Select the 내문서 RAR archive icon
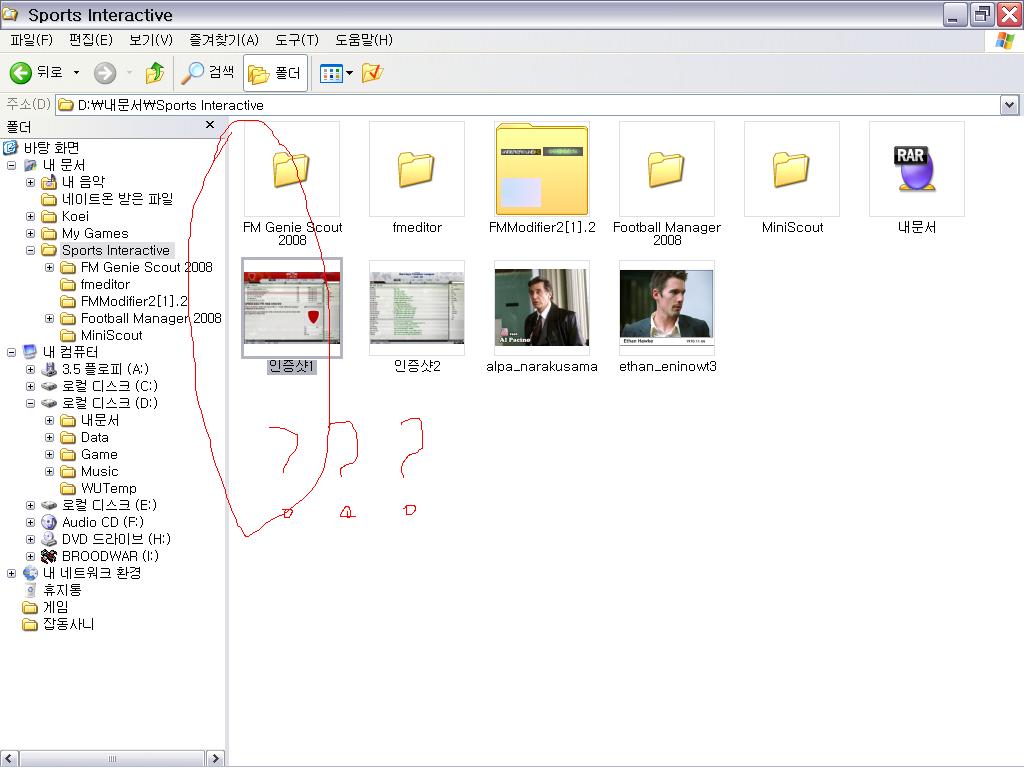This screenshot has height=768, width=1024. pyautogui.click(x=916, y=168)
